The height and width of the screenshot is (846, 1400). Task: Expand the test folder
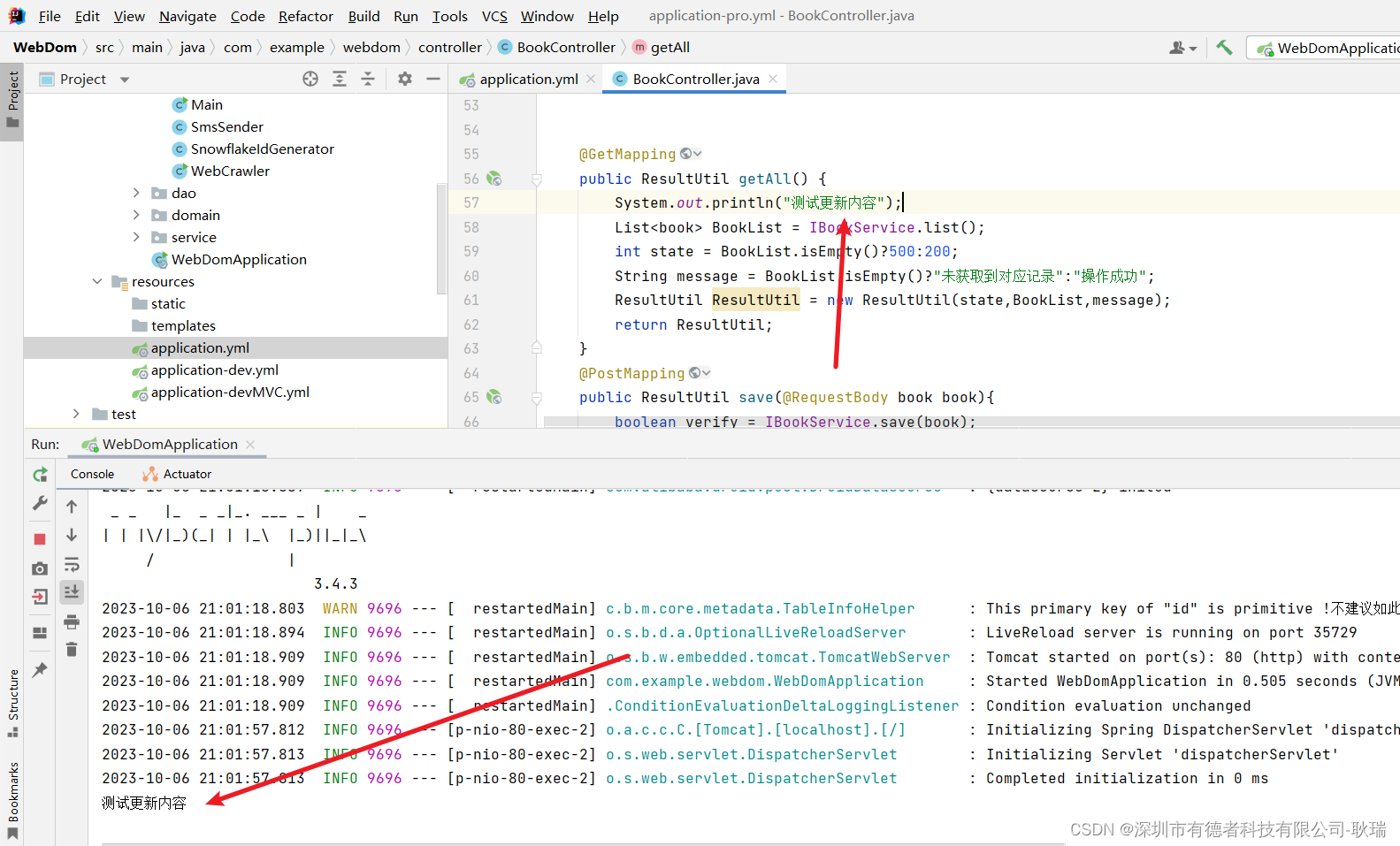pyautogui.click(x=76, y=414)
